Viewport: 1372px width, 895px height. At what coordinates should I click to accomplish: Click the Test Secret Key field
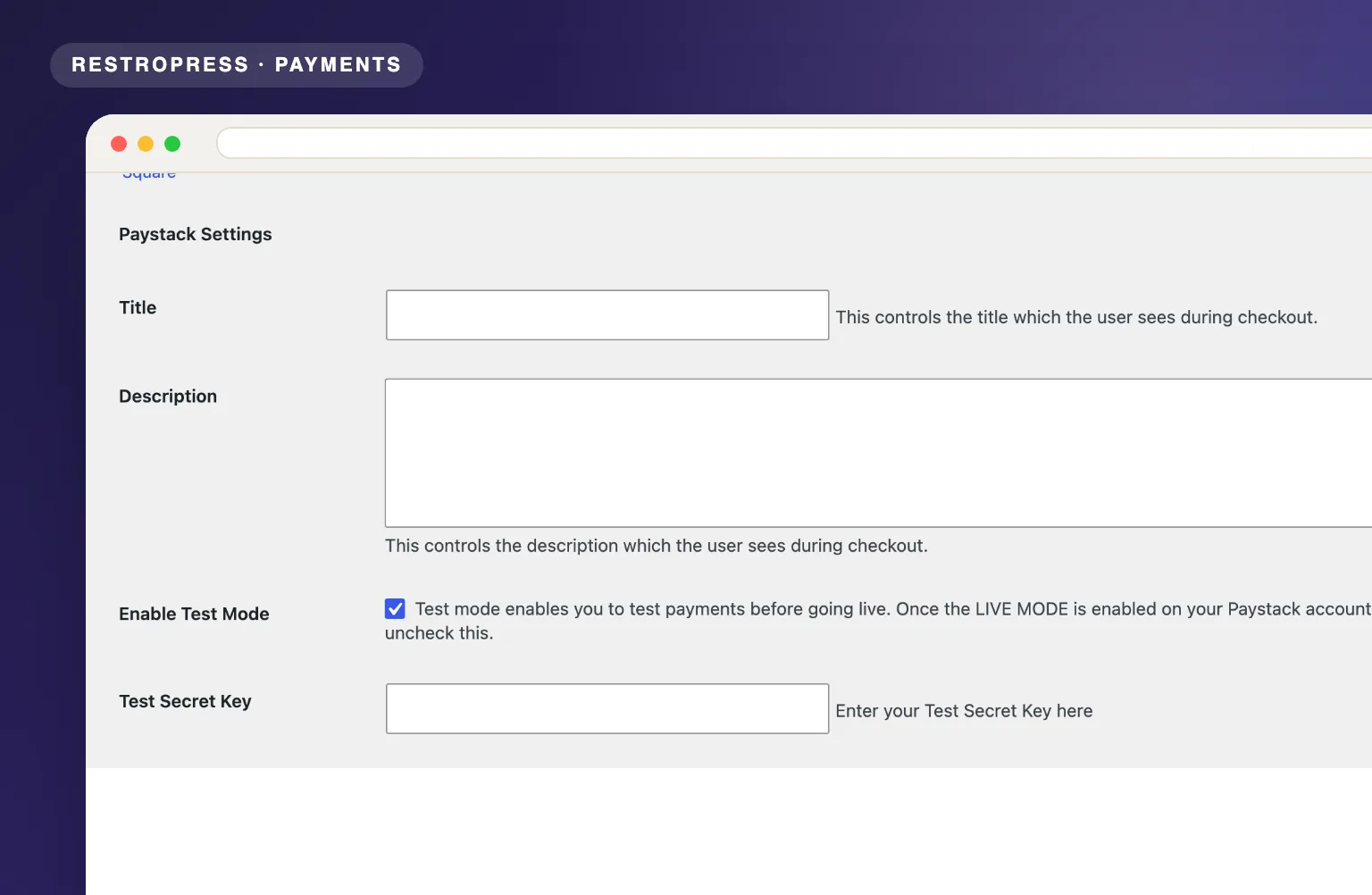click(607, 709)
